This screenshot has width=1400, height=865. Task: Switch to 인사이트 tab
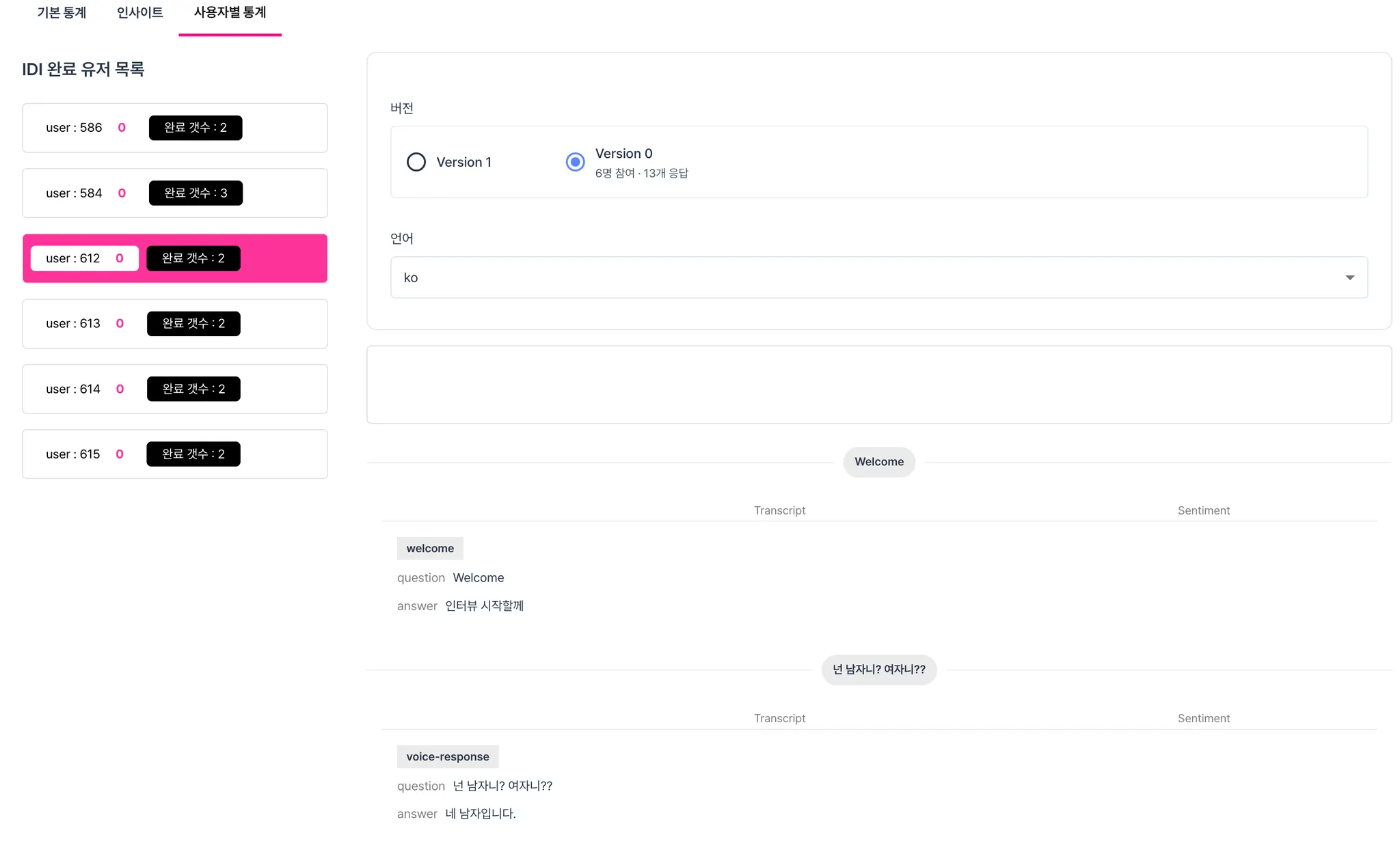140,13
